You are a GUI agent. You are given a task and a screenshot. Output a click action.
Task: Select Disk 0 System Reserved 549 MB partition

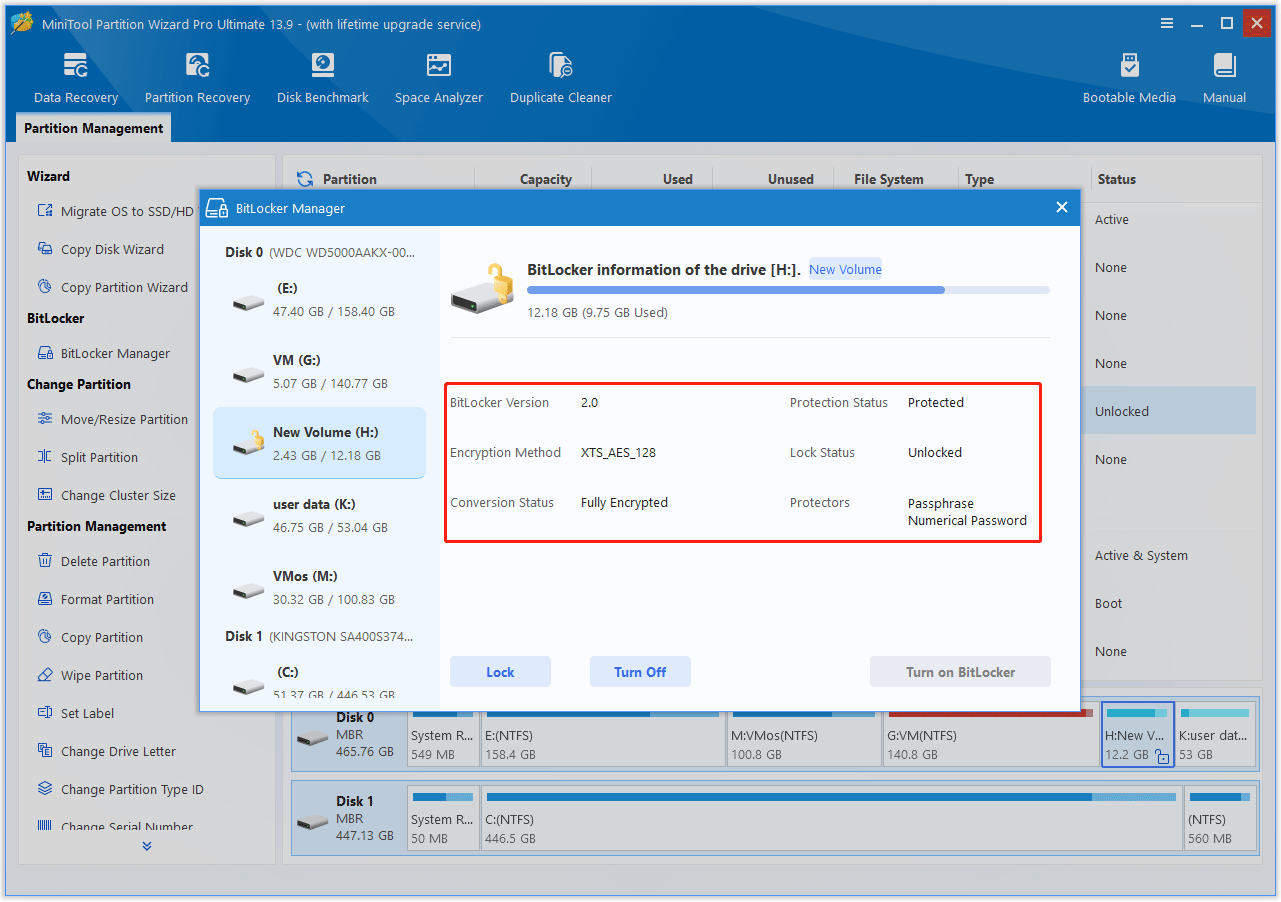click(x=443, y=734)
